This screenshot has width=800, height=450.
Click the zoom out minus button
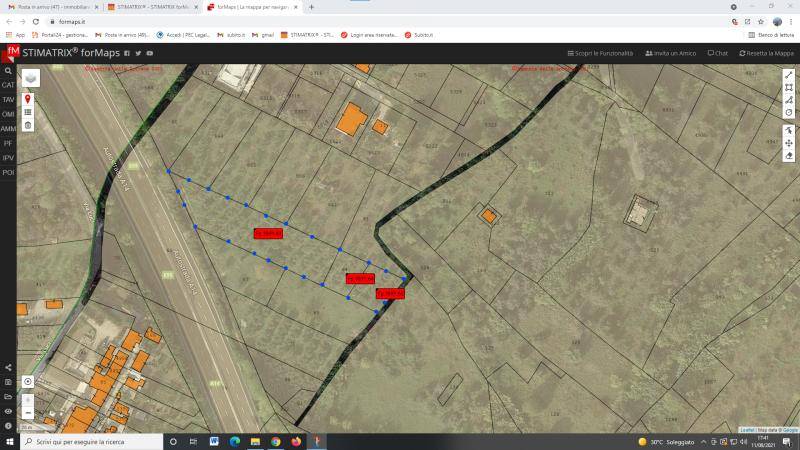[28, 412]
